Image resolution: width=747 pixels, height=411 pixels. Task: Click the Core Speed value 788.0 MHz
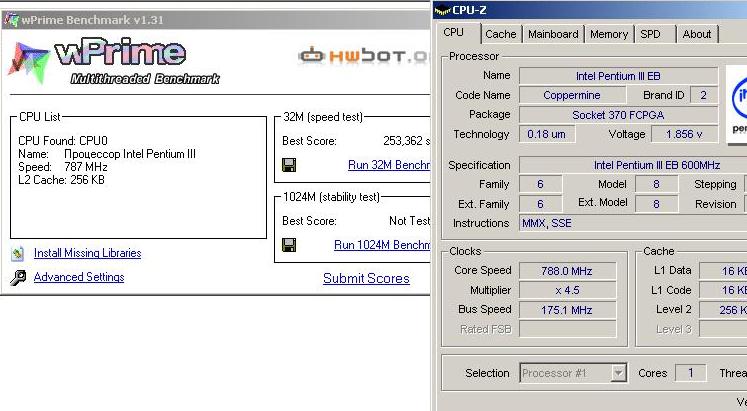tap(567, 271)
